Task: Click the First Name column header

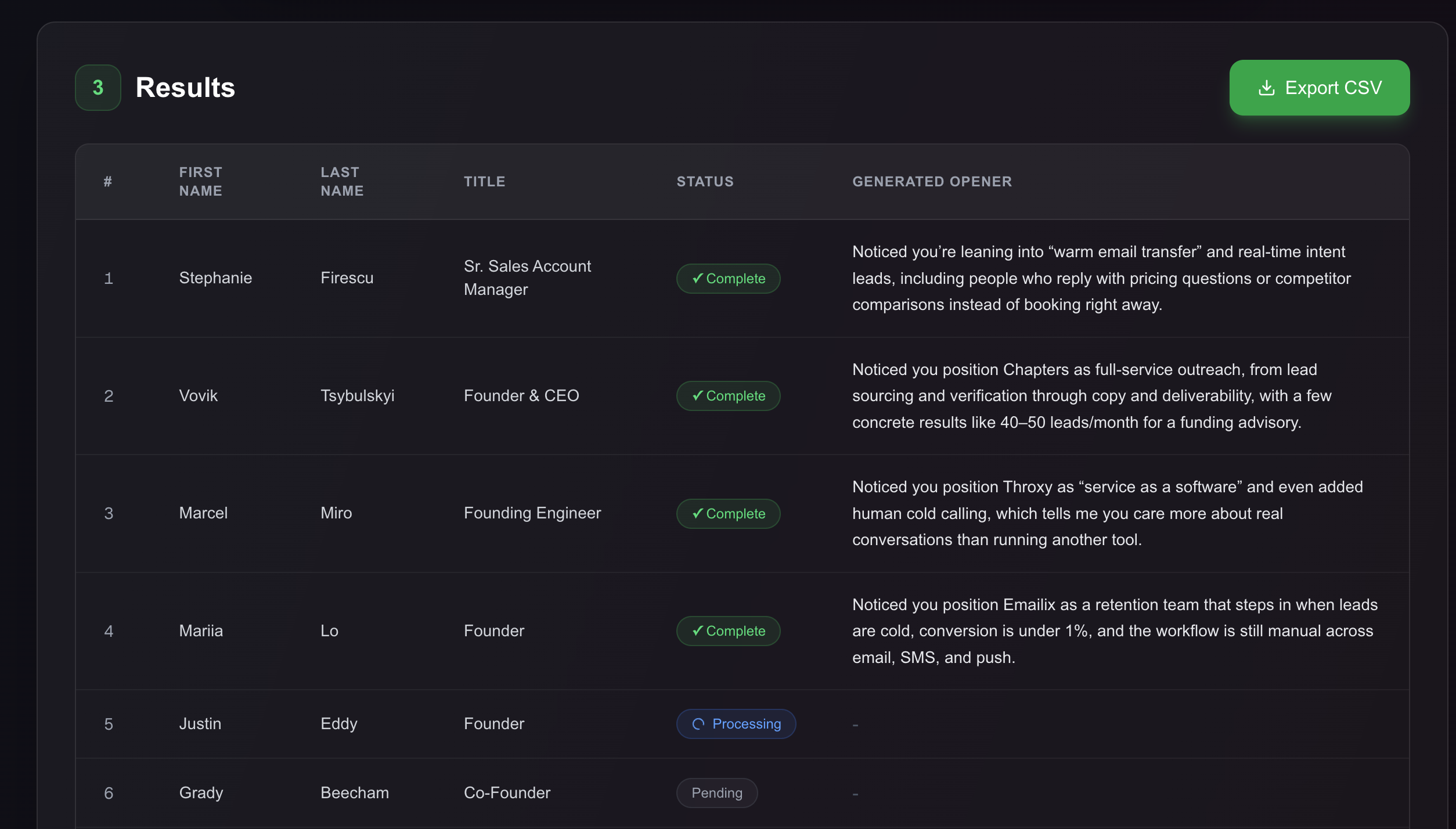Action: coord(200,182)
